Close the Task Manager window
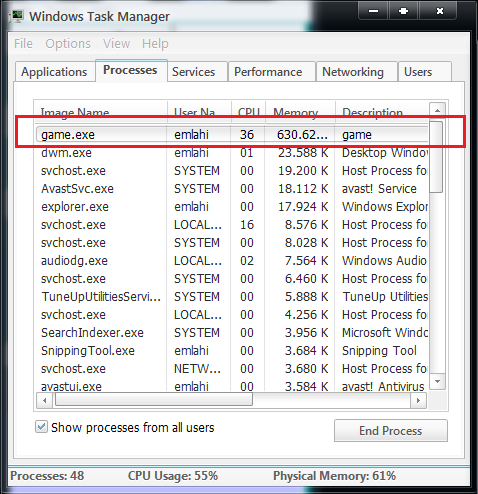 [439, 11]
